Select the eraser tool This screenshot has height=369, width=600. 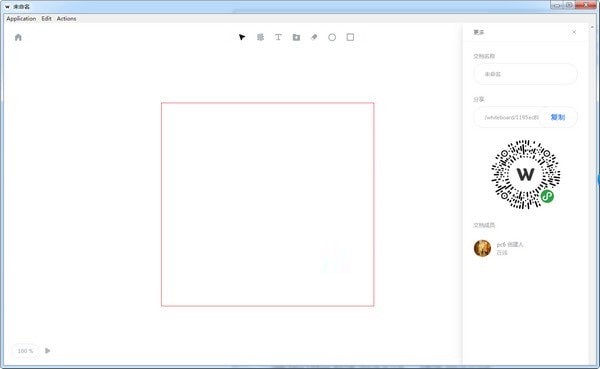[x=314, y=37]
